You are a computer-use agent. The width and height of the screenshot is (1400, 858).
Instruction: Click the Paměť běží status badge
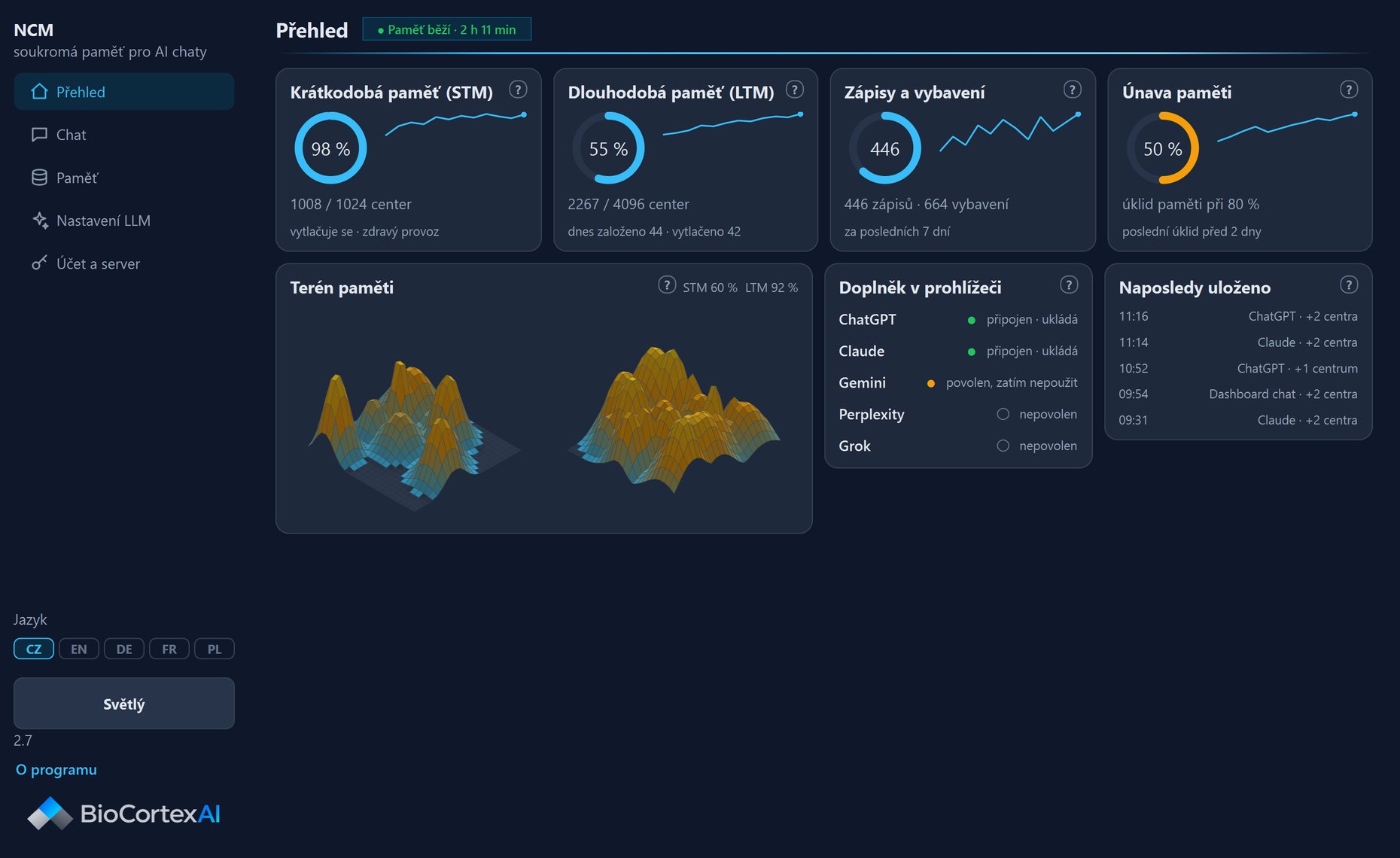[447, 29]
